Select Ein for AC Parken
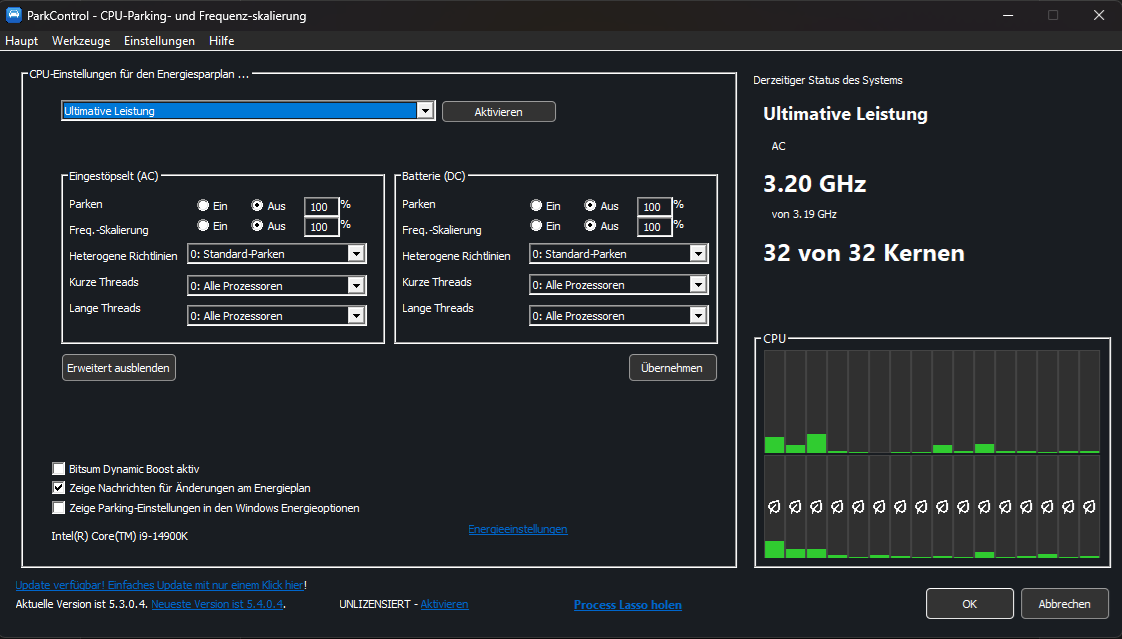Viewport: 1122px width, 639px height. click(203, 205)
